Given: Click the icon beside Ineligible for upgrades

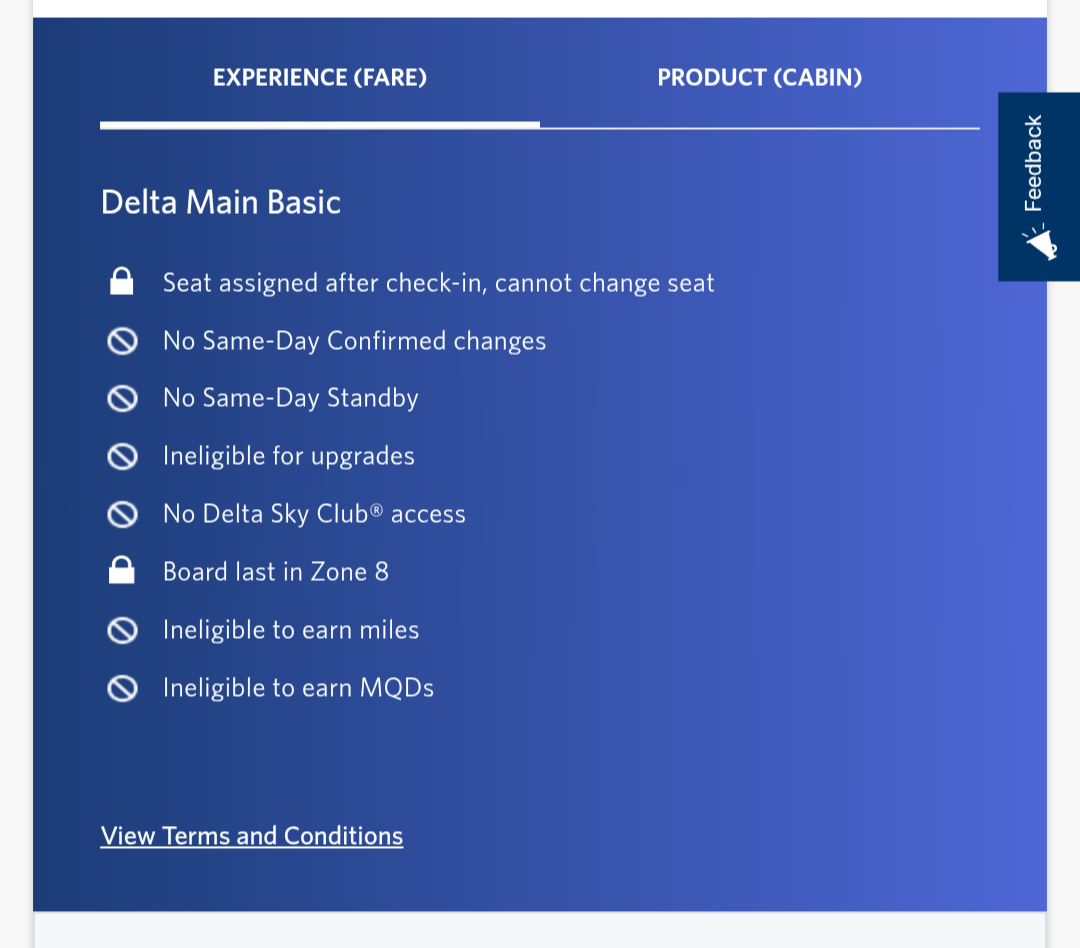Looking at the screenshot, I should tap(121, 456).
